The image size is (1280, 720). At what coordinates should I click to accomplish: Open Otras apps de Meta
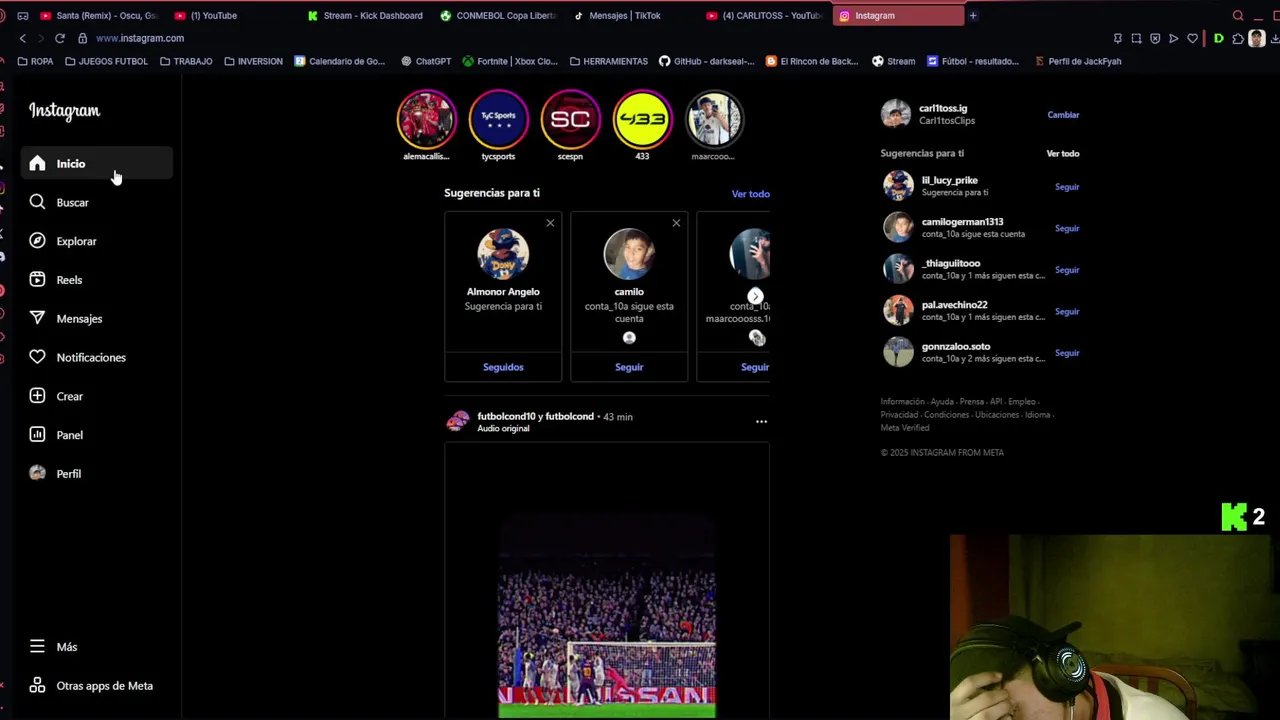(x=91, y=686)
